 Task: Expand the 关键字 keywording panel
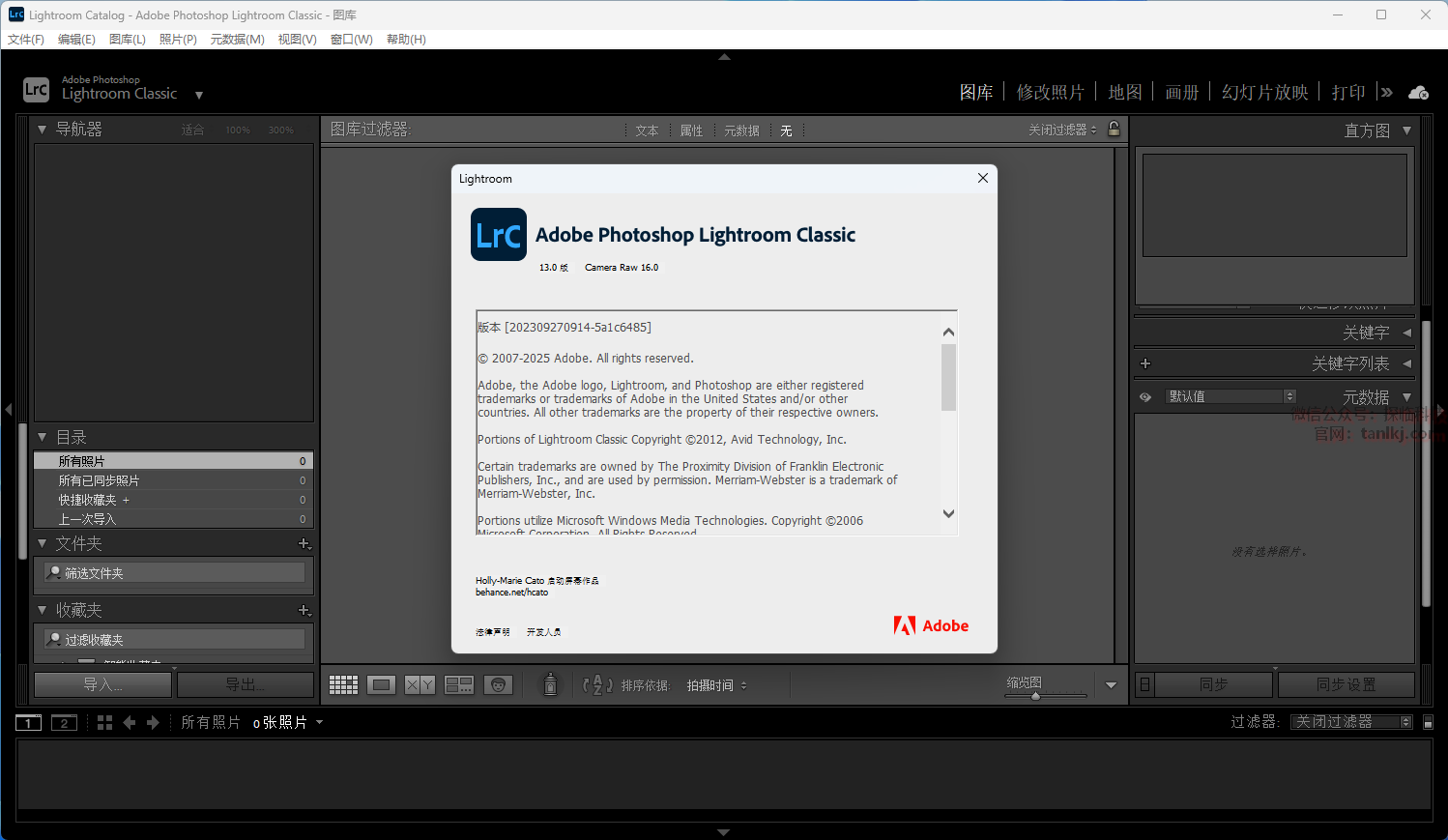pos(1406,333)
